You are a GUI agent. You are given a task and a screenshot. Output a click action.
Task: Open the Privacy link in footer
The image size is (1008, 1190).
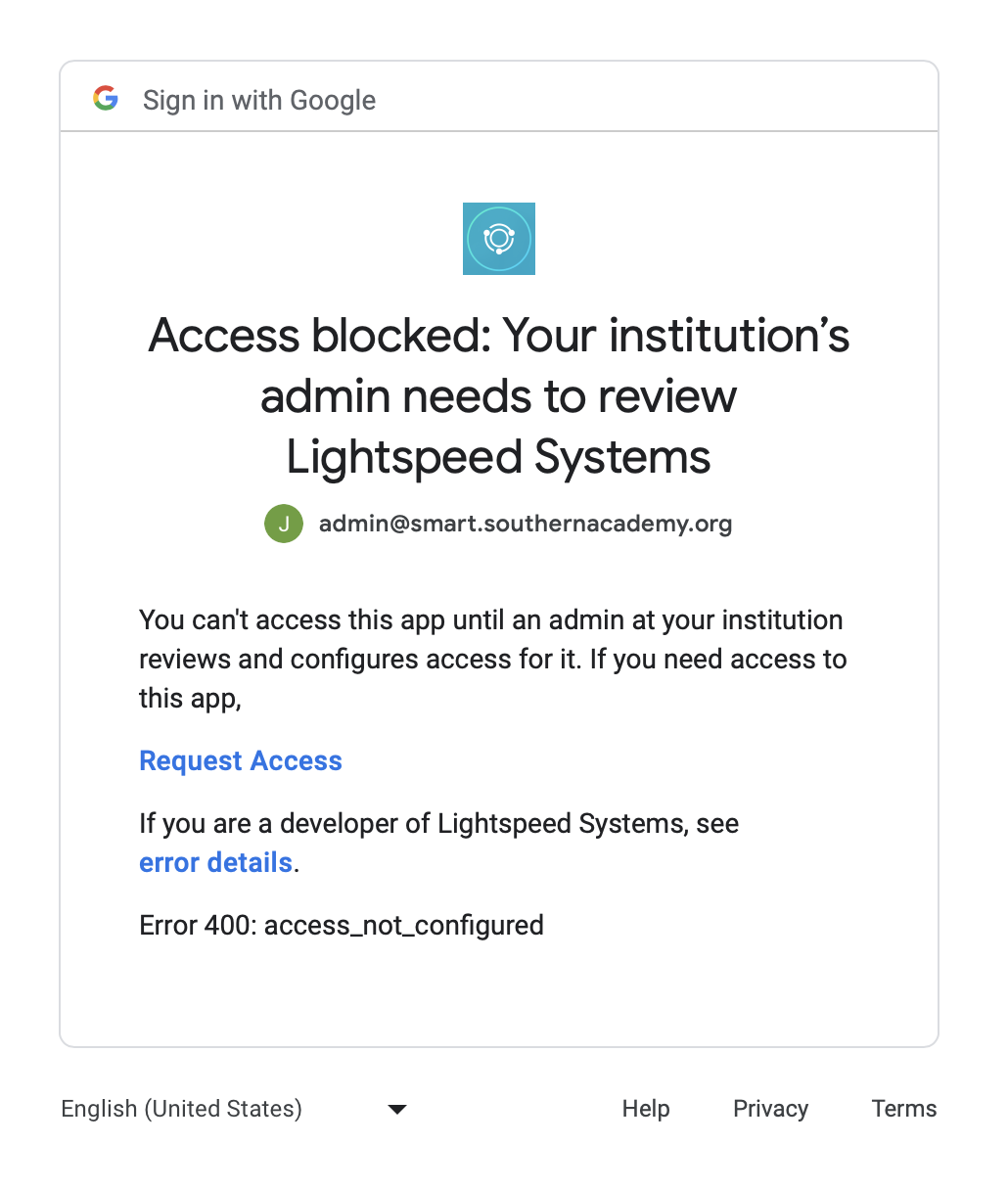point(770,1109)
